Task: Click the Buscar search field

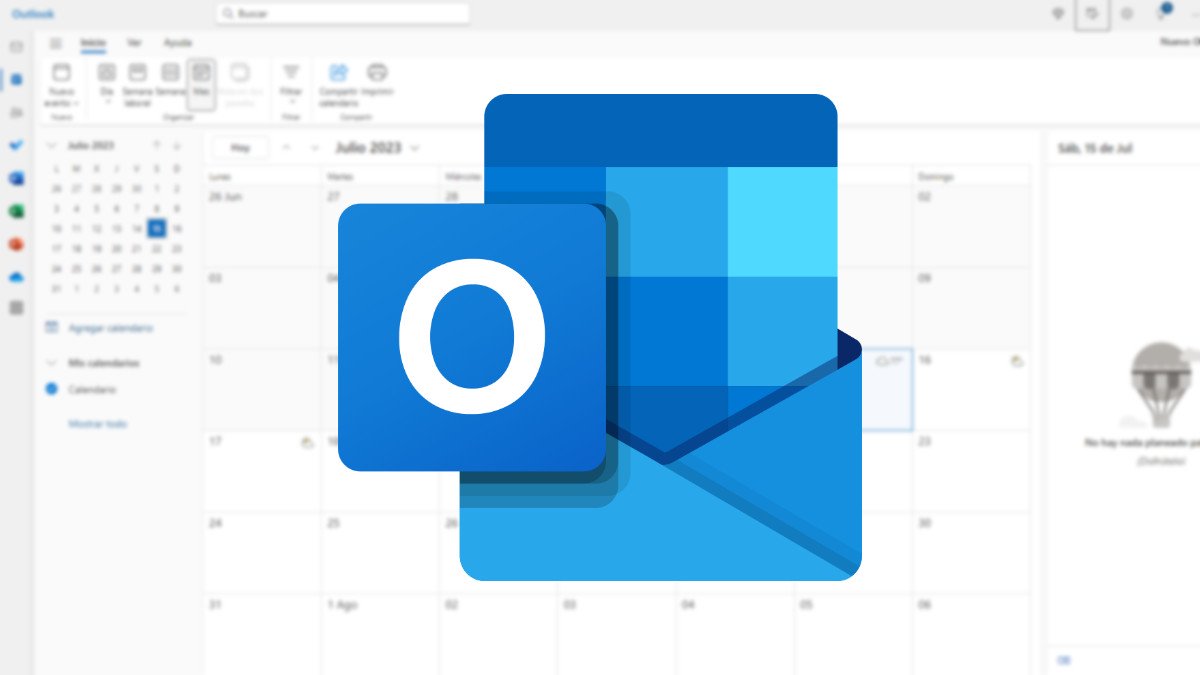Action: pyautogui.click(x=342, y=13)
